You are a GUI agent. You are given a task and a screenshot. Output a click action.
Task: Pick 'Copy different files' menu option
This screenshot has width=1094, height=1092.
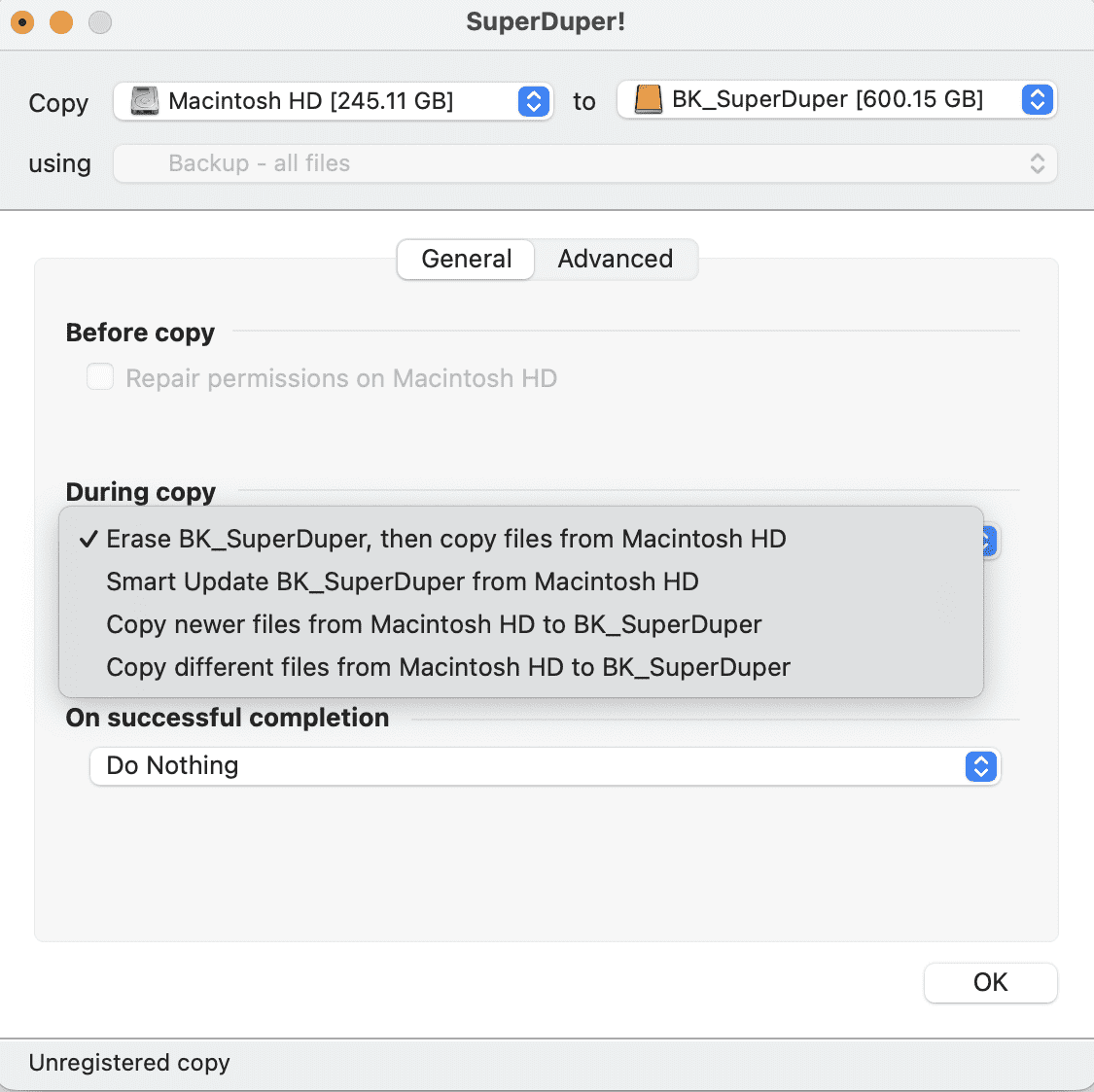pos(521,667)
